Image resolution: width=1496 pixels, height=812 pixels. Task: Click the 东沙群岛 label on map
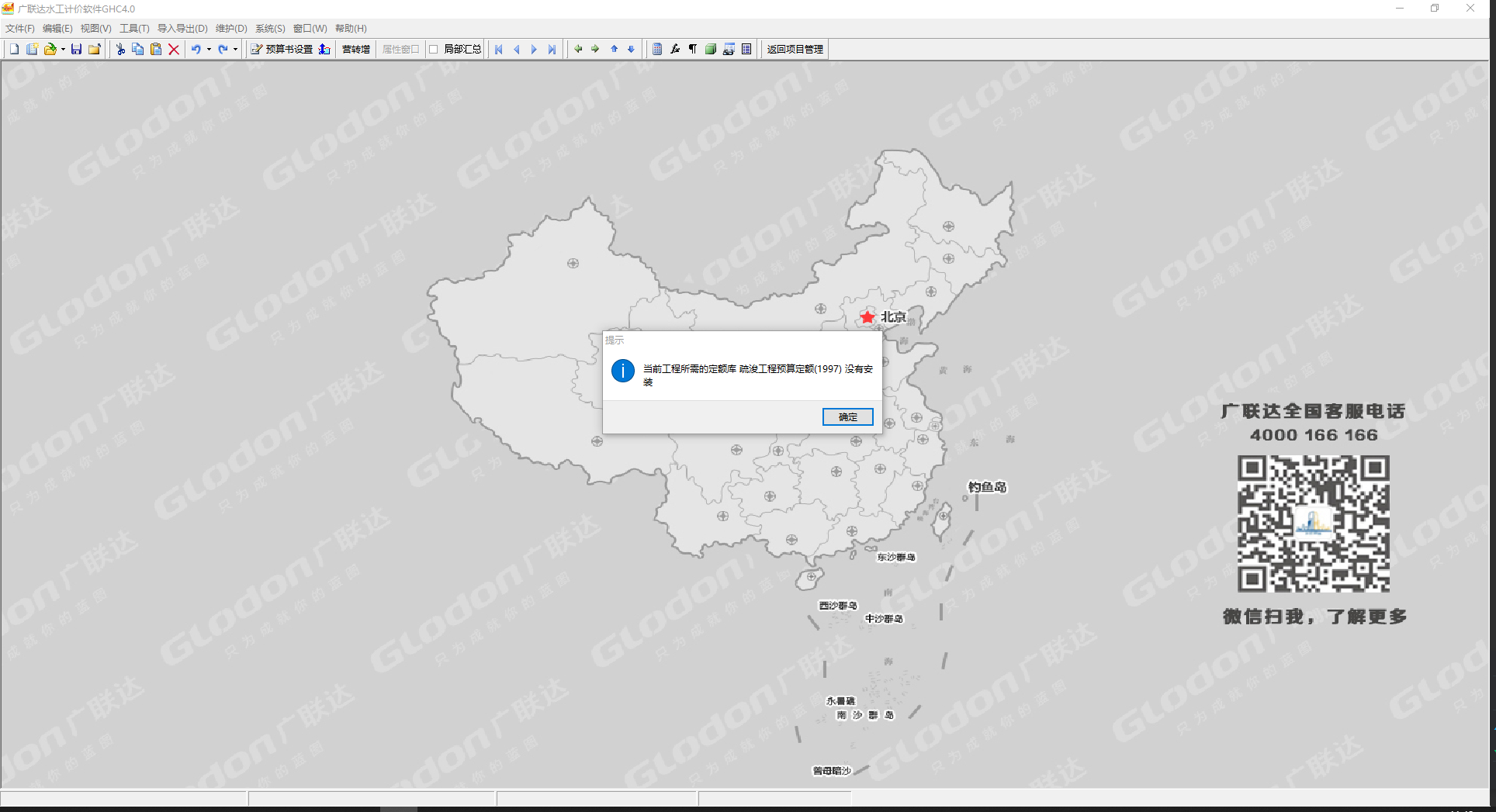(x=896, y=557)
